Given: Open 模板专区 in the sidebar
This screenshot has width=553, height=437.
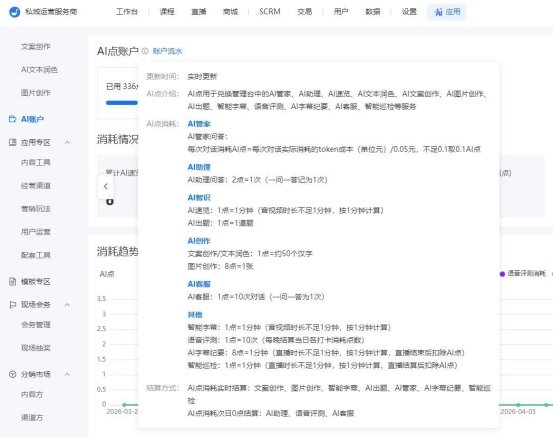Looking at the screenshot, I should point(36,281).
